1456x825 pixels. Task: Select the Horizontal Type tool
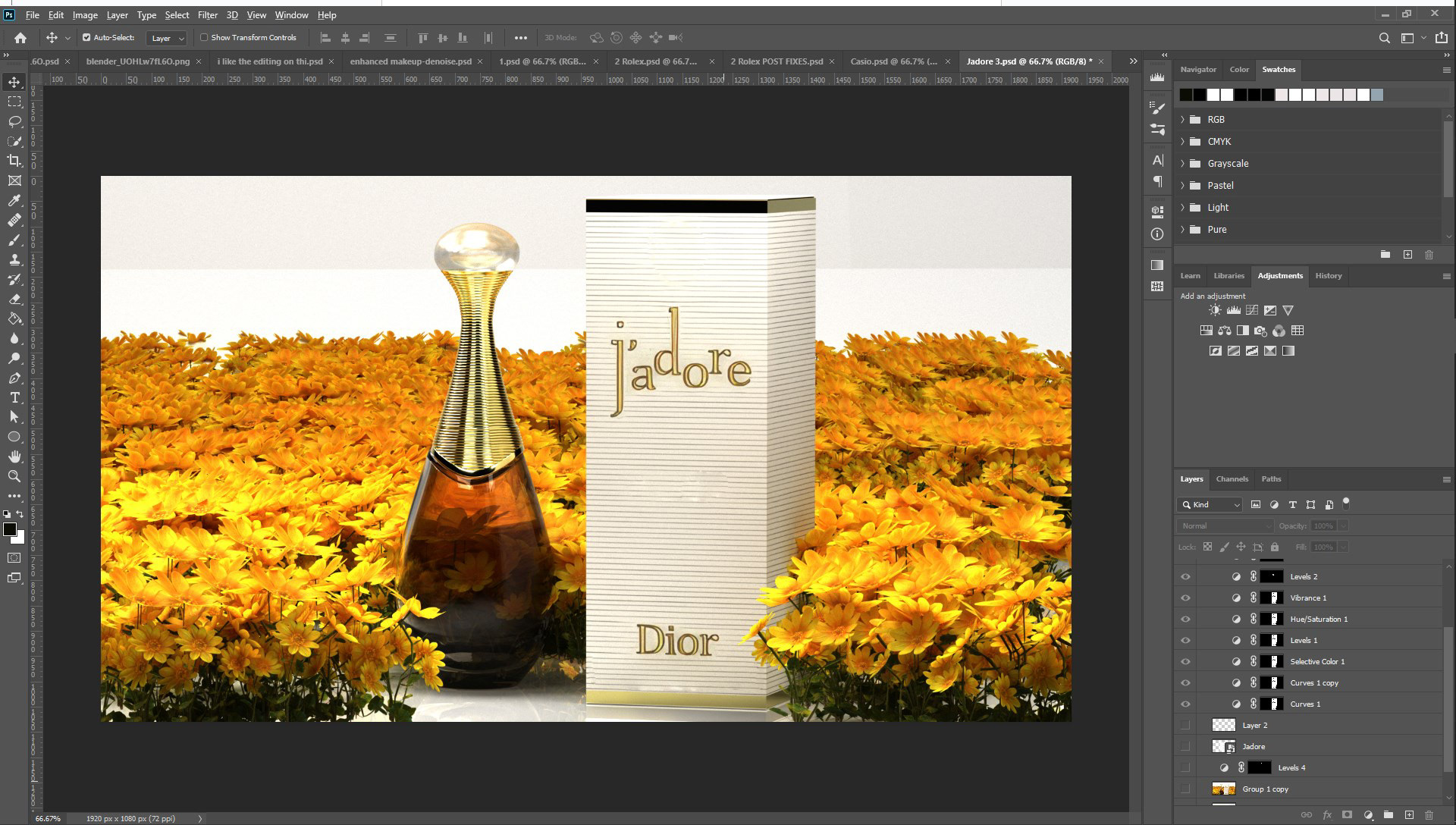tap(14, 397)
